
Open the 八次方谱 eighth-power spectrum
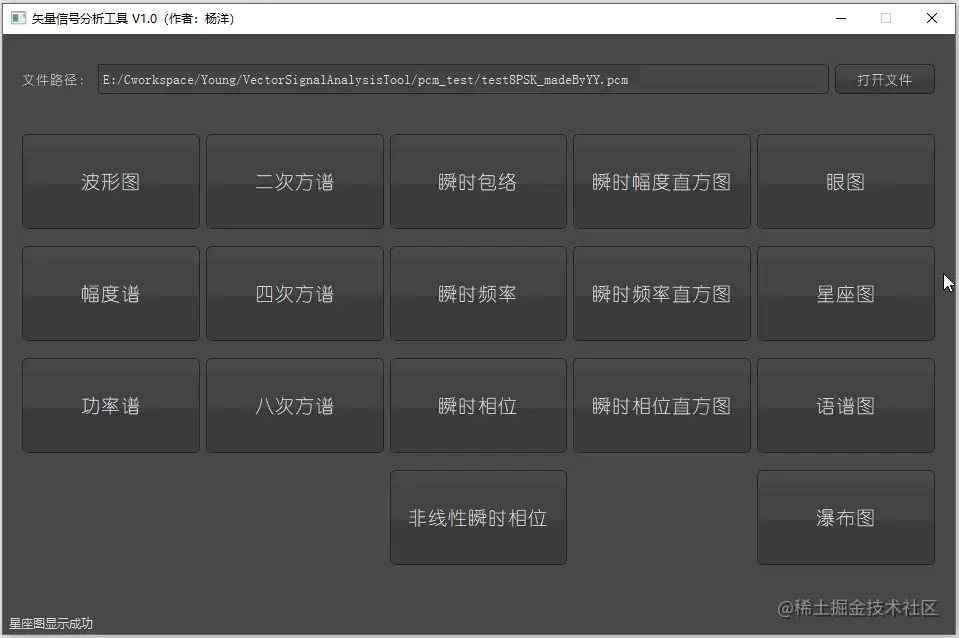coord(294,405)
